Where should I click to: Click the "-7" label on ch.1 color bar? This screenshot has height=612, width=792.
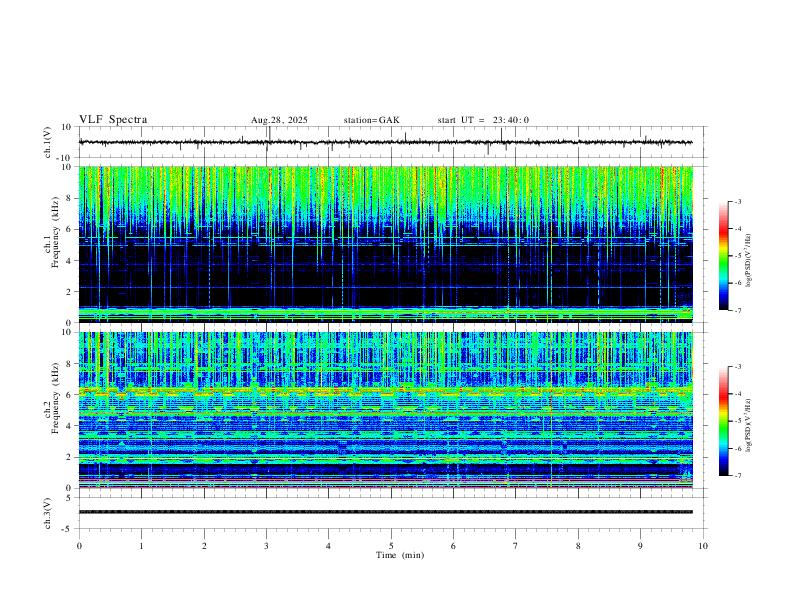tap(737, 311)
